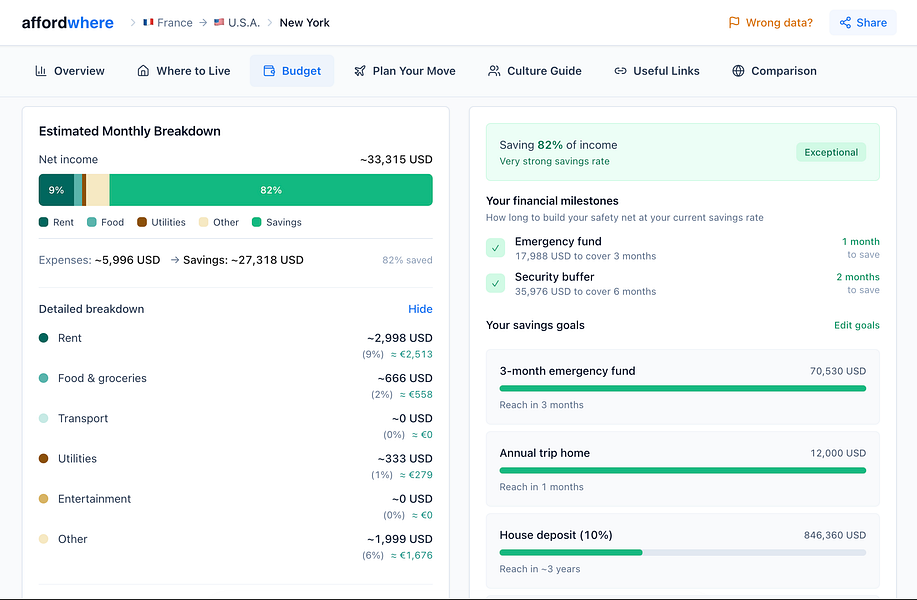Click the ~333 USD utilities amount
The image size is (917, 600).
[405, 458]
